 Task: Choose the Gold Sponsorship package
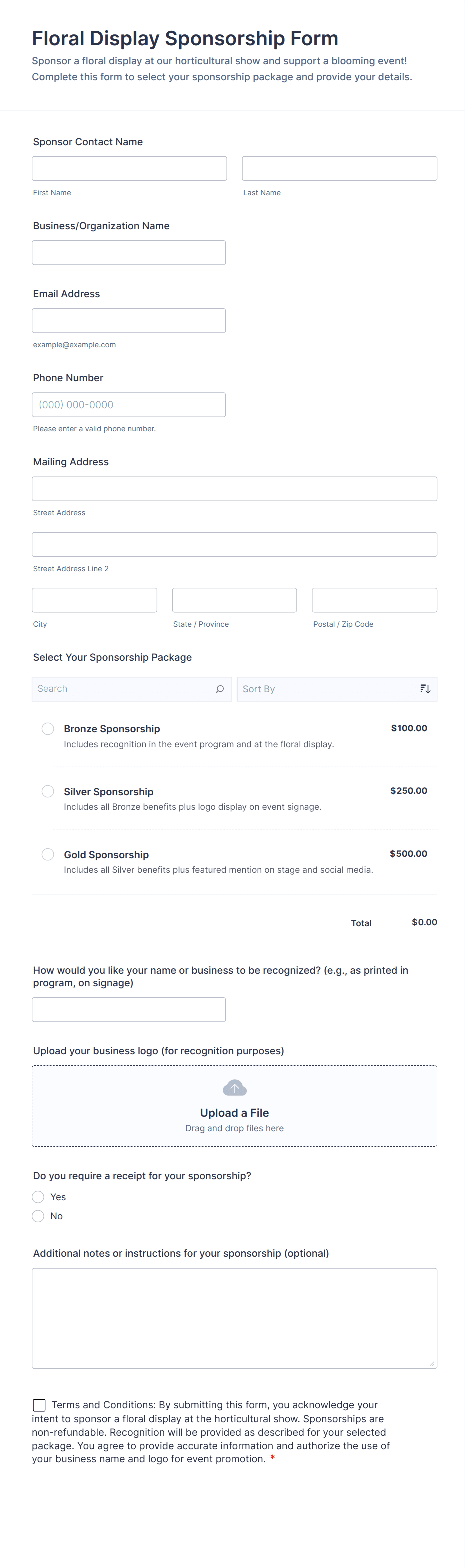(48, 854)
